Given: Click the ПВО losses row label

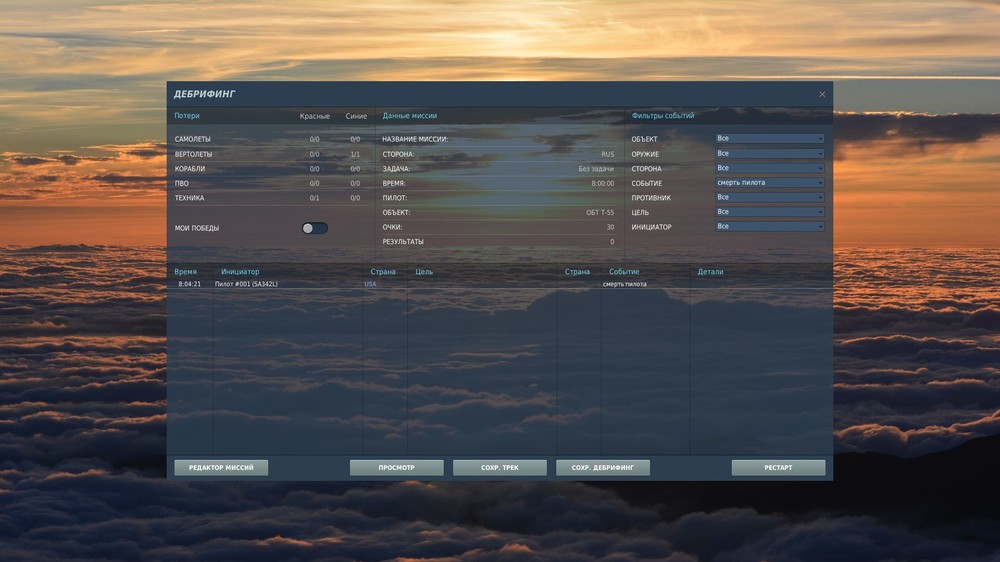Looking at the screenshot, I should point(182,184).
